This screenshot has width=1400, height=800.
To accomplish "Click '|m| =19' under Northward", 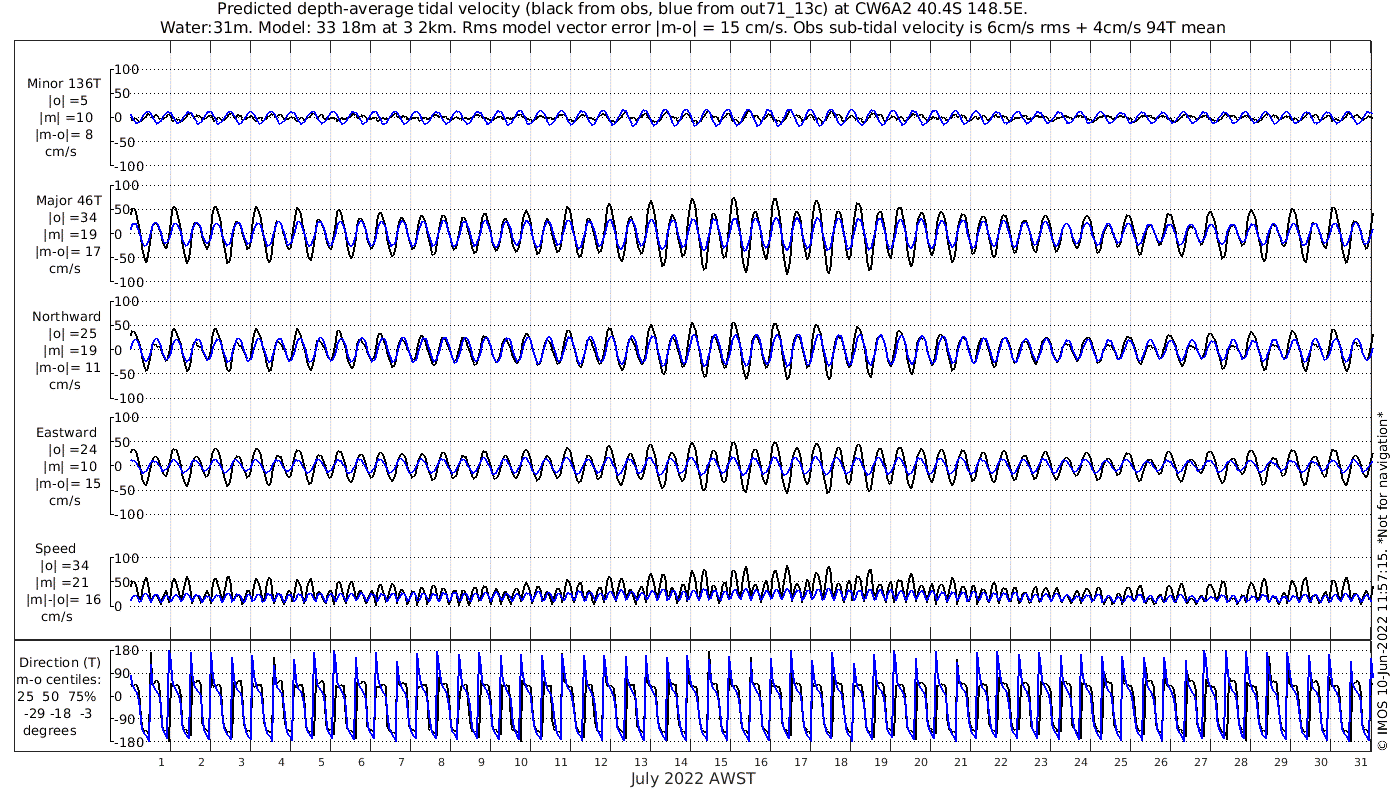I will click(67, 350).
